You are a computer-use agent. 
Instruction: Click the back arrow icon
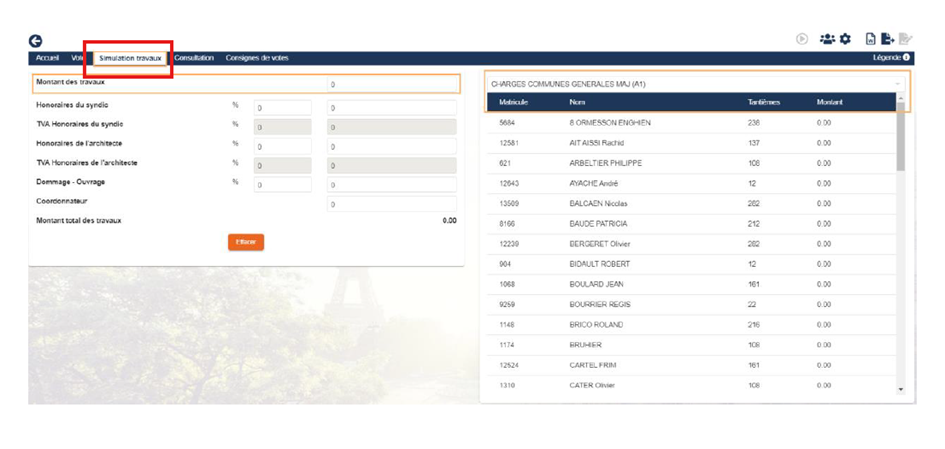tap(36, 41)
